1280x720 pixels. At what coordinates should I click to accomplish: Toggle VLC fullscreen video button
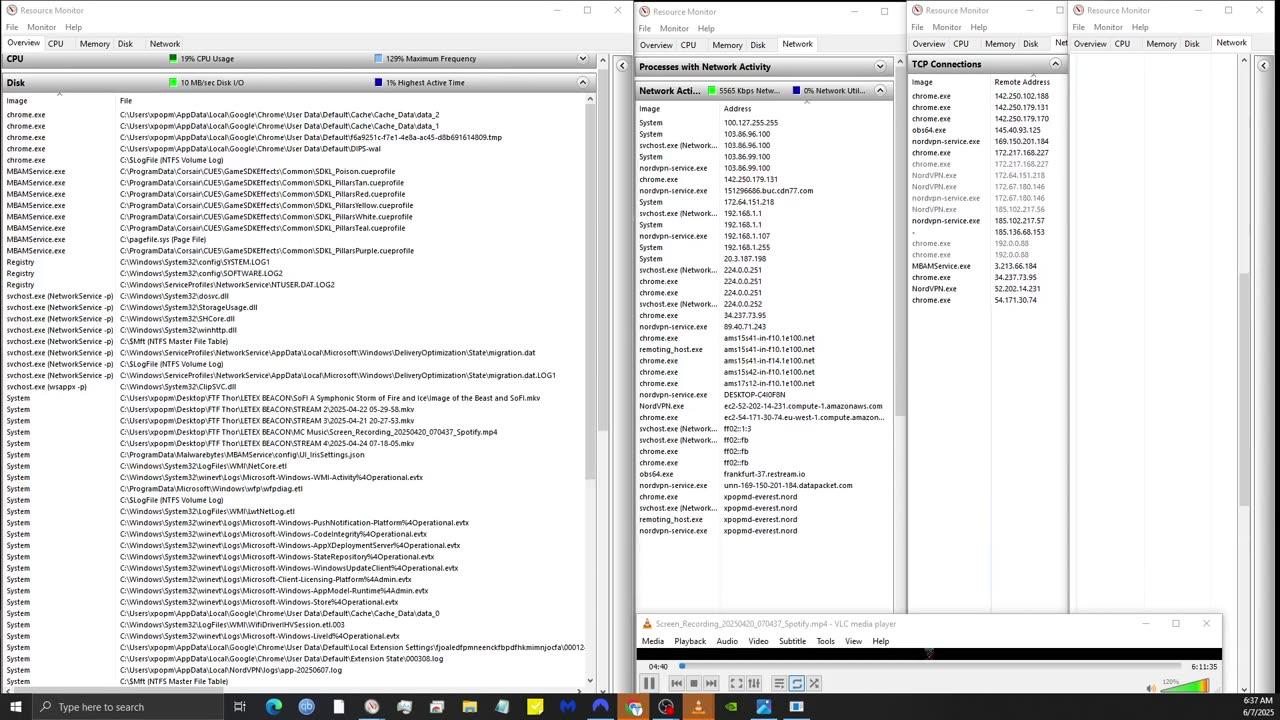[736, 683]
